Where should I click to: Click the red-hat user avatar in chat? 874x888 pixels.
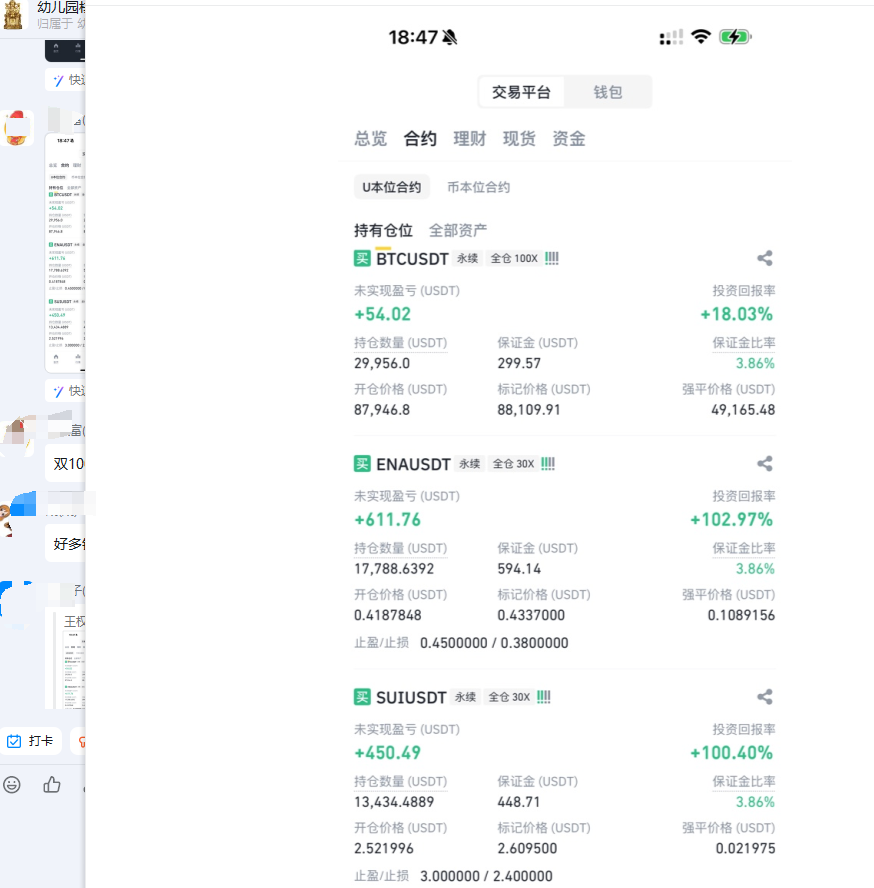[17, 128]
